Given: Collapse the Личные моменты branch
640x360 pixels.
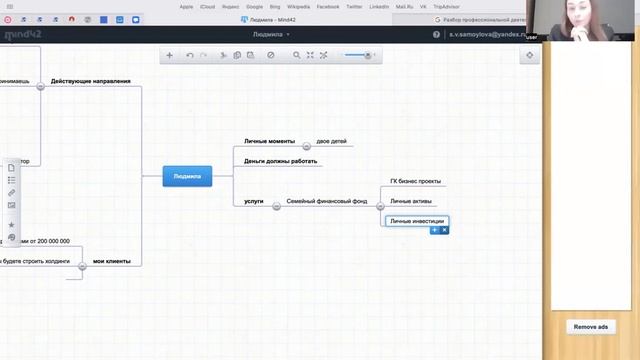Looking at the screenshot, I should (x=307, y=146).
